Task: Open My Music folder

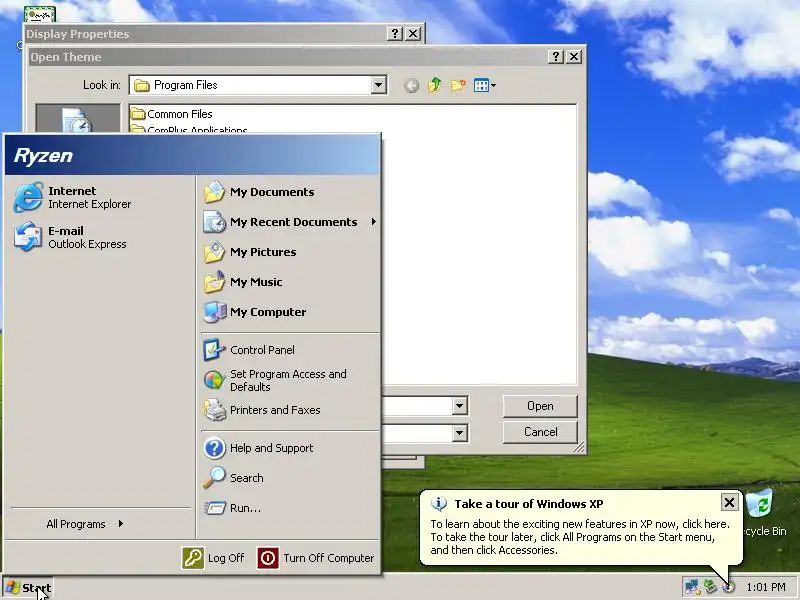Action: 243,282
